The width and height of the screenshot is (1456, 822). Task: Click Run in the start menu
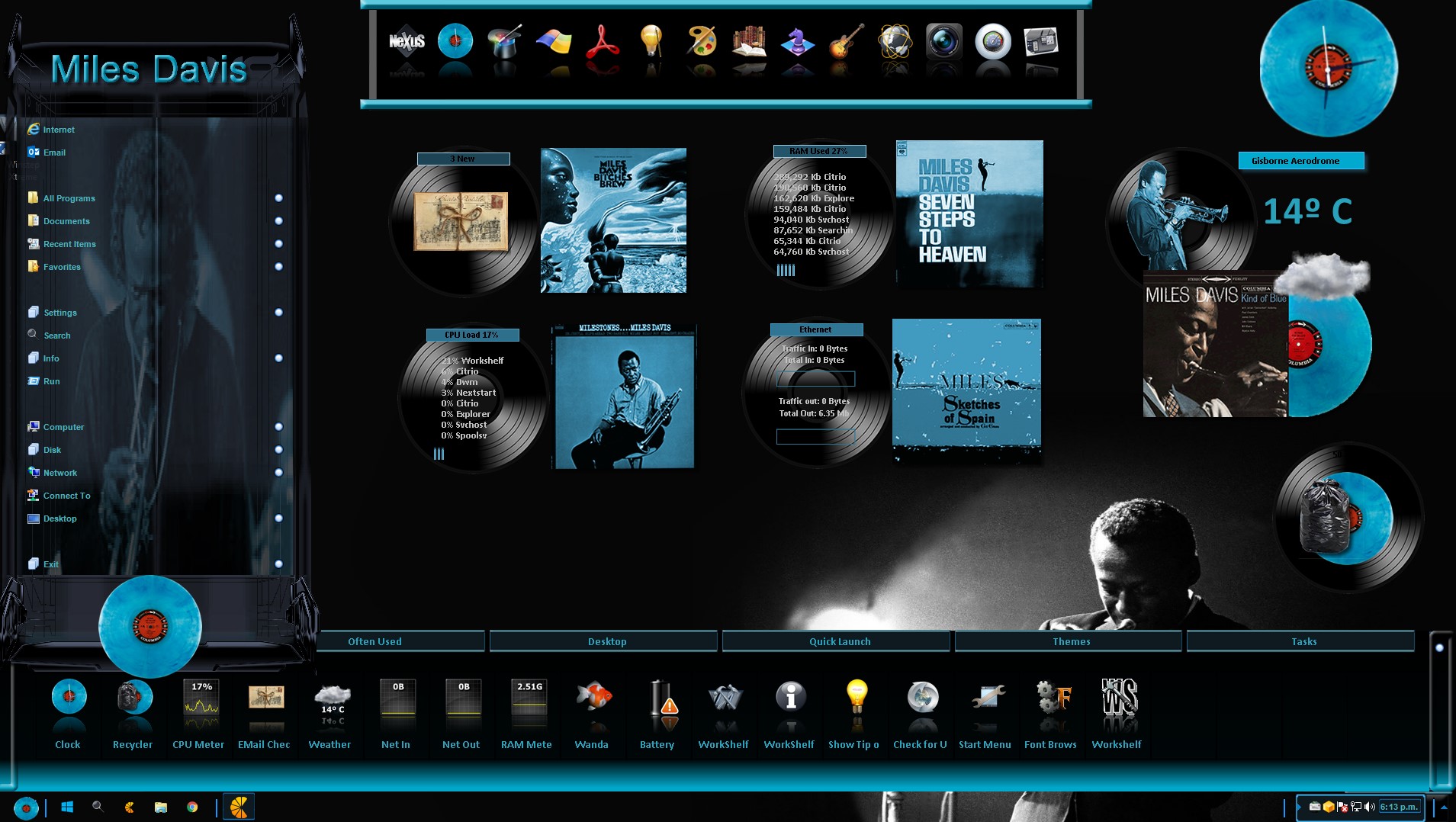point(51,381)
